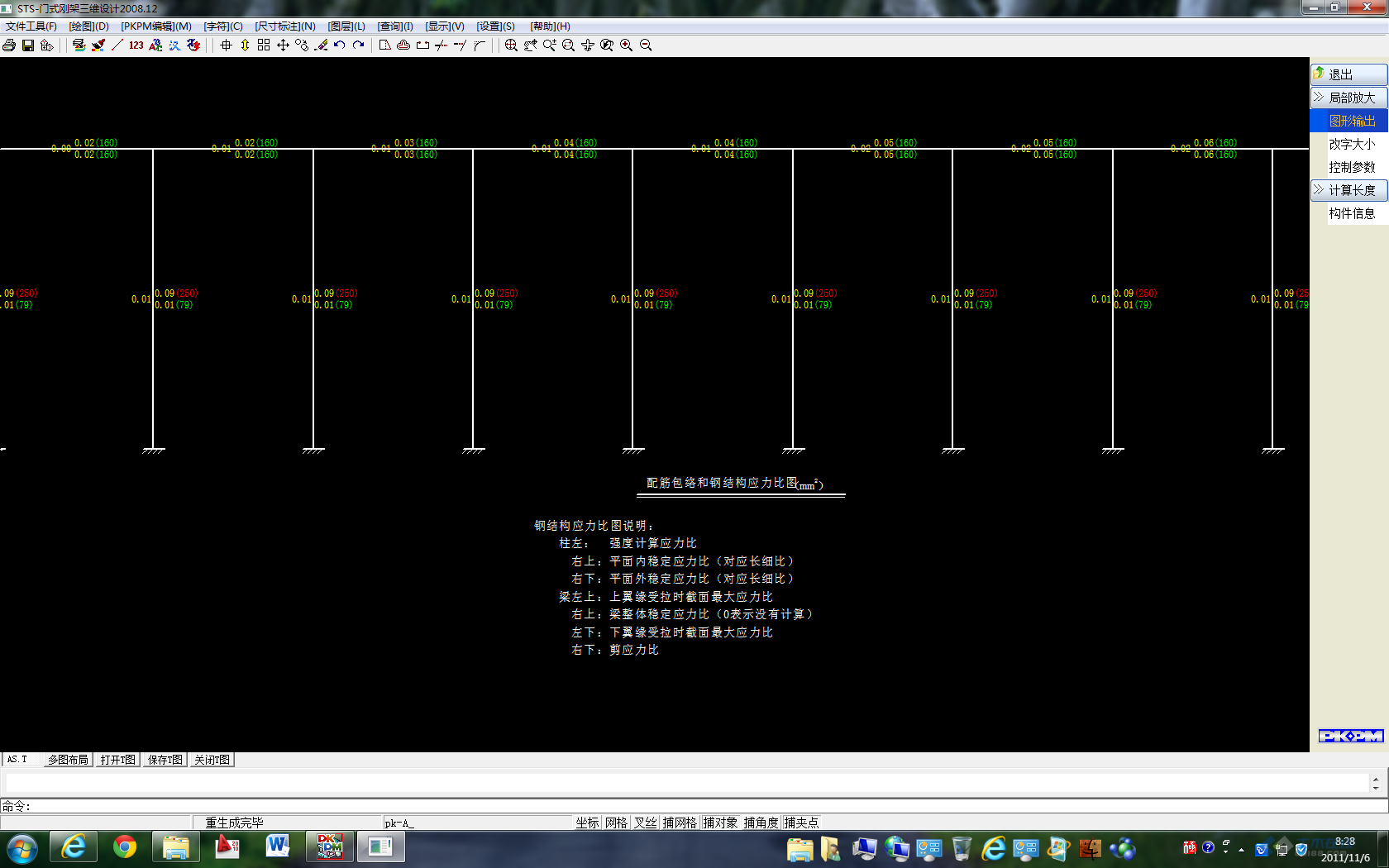The image size is (1389, 868).
Task: Toggle 捕夹点 grip snap in status bar
Action: click(802, 823)
